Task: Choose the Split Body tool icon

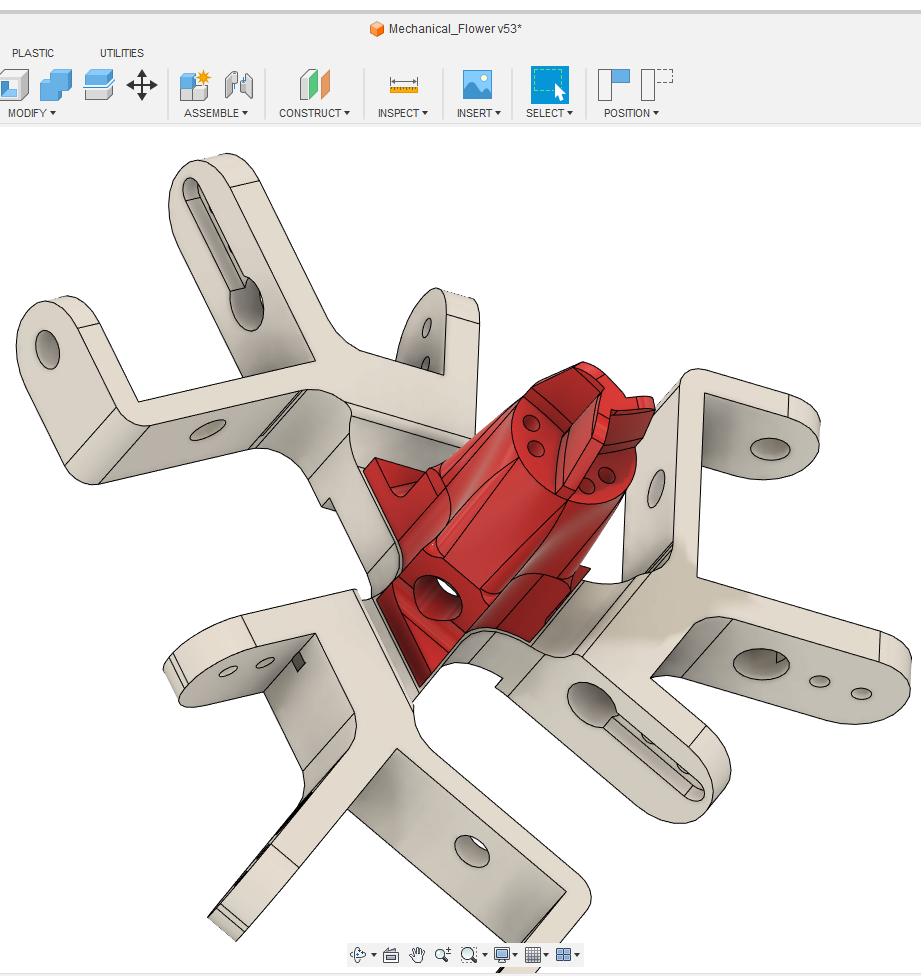Action: 98,85
